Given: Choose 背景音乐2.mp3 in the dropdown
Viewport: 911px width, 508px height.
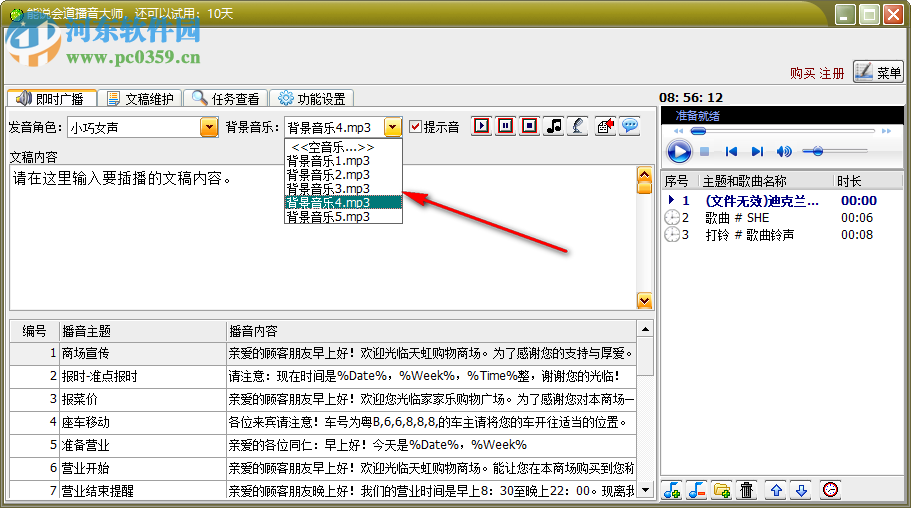Looking at the screenshot, I should tap(343, 175).
